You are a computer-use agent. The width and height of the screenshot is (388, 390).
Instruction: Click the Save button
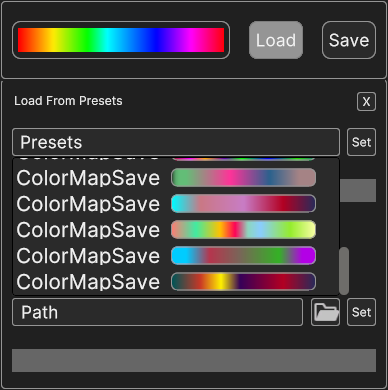(349, 40)
